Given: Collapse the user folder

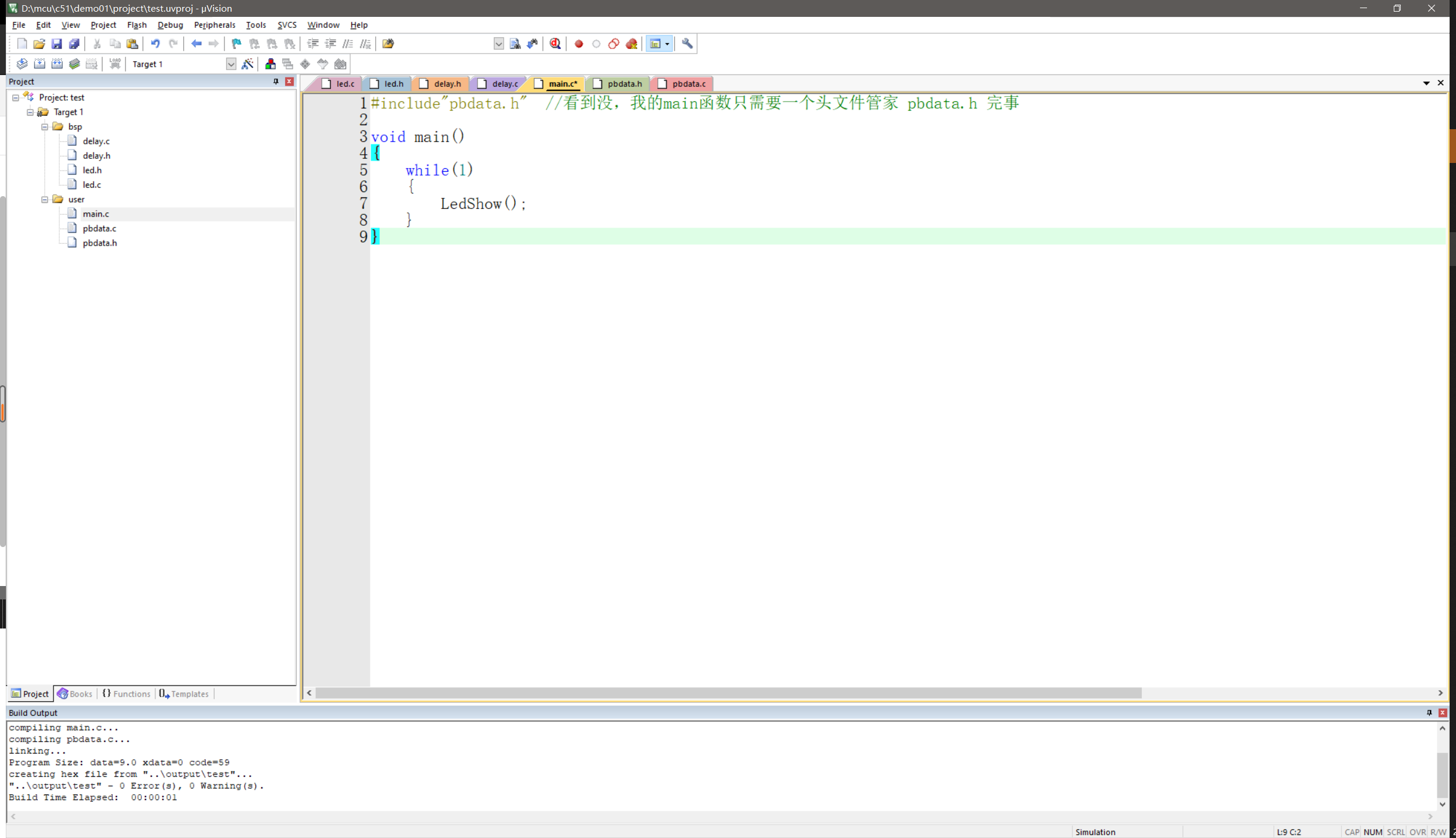Looking at the screenshot, I should [44, 199].
